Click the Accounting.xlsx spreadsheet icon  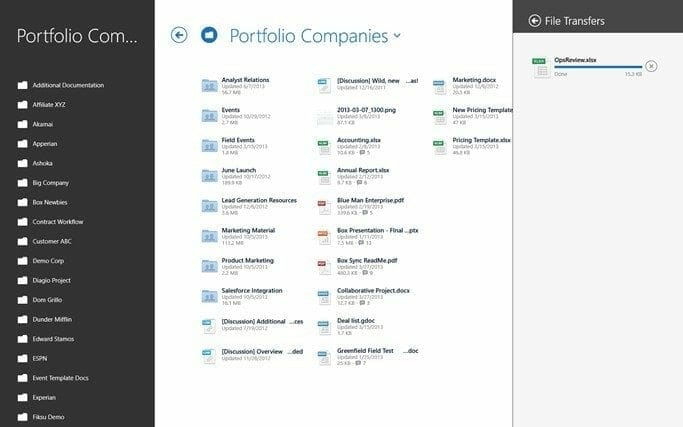coord(322,146)
